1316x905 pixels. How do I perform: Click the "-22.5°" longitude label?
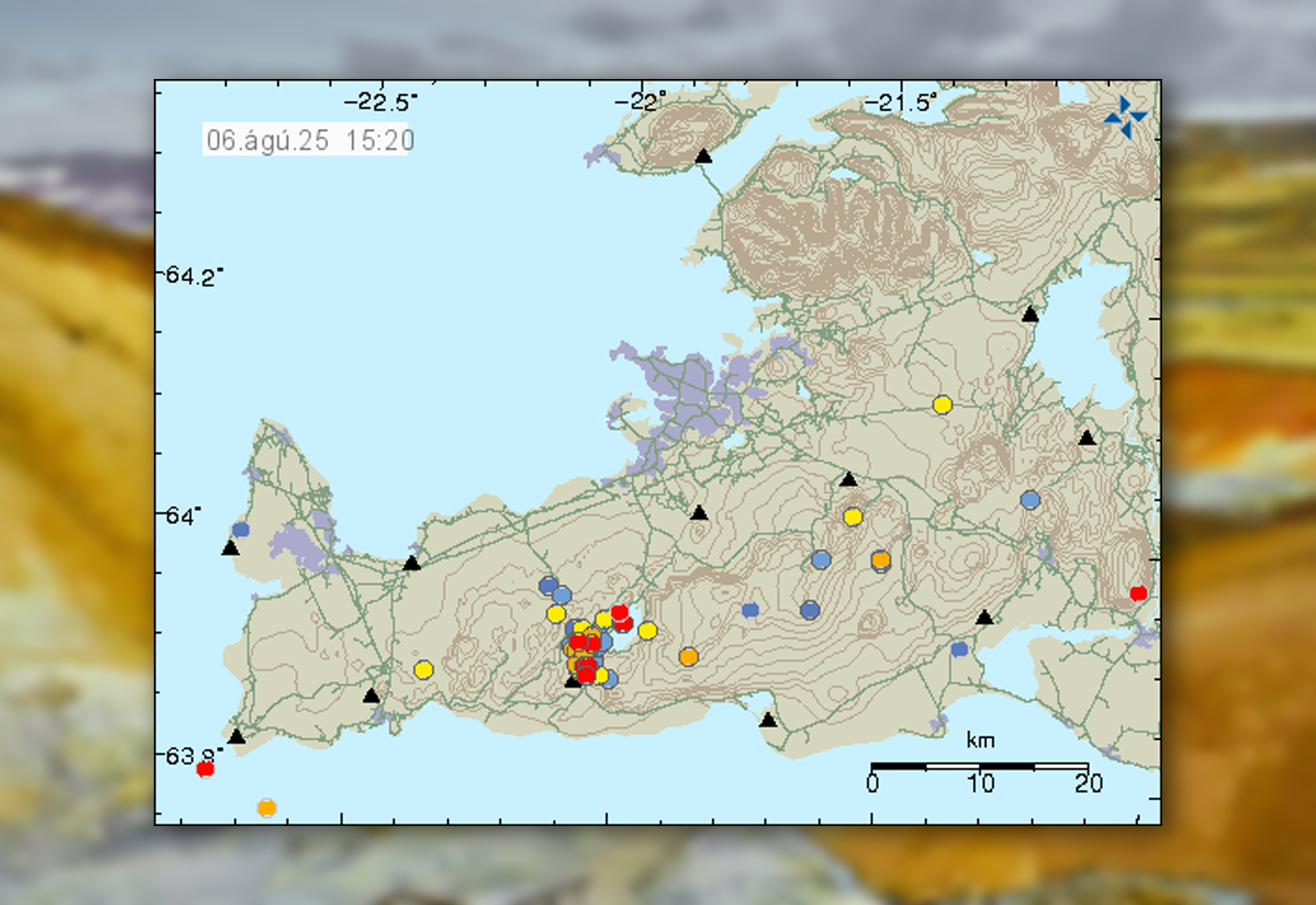click(380, 103)
